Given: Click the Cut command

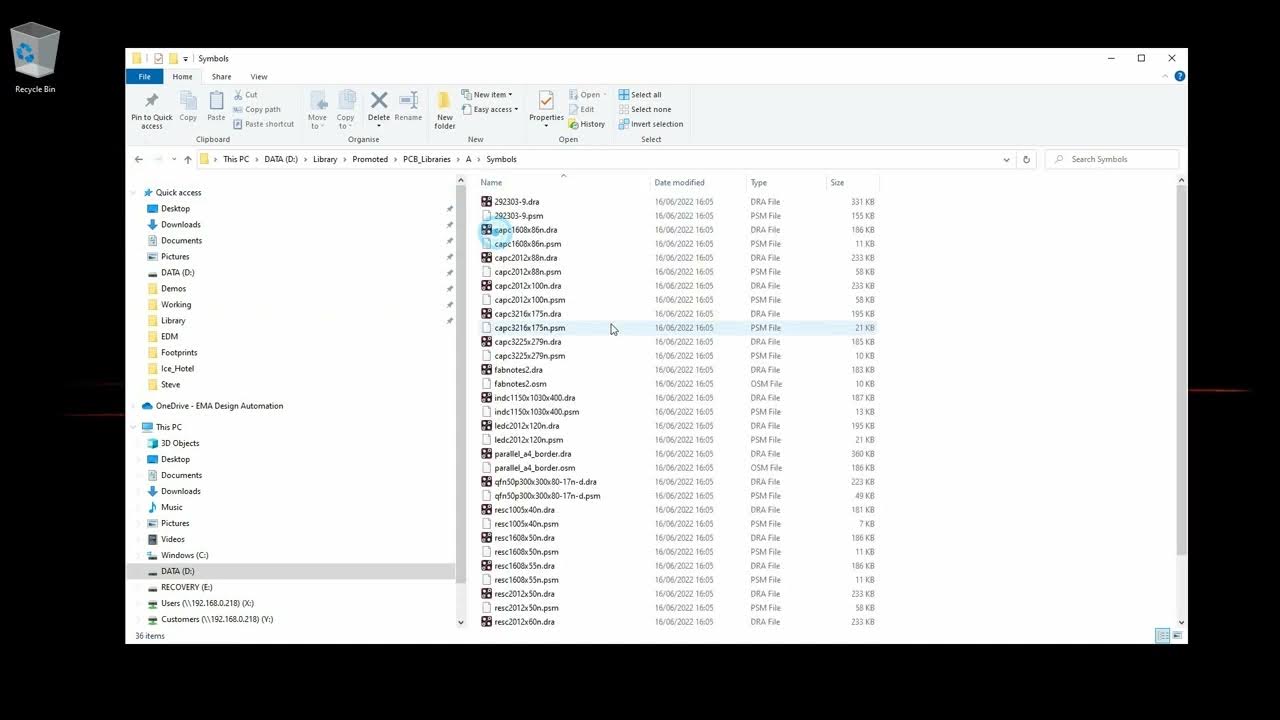Looking at the screenshot, I should (245, 95).
